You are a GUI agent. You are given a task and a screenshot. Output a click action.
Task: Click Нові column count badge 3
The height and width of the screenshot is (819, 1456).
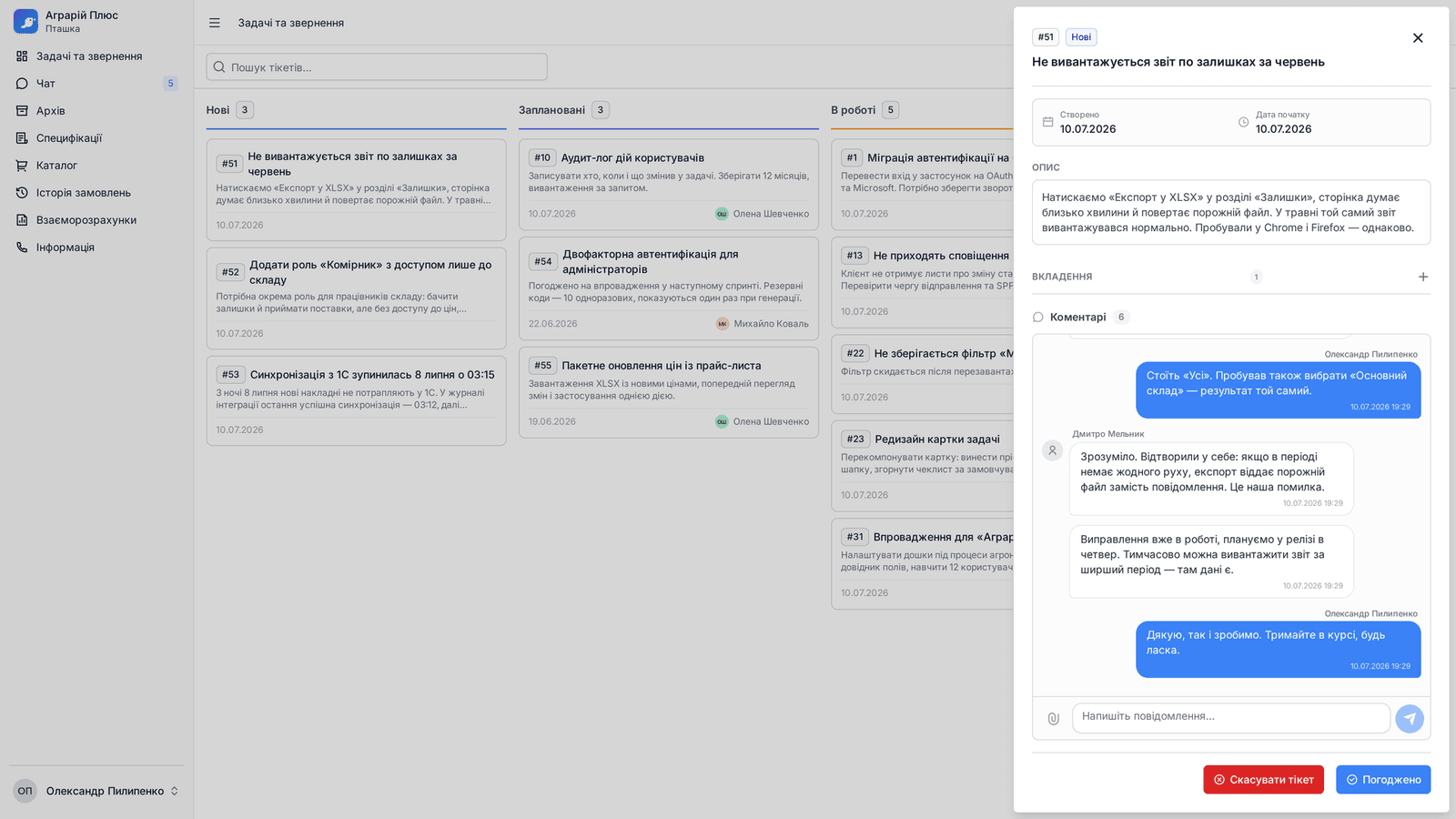coord(245,110)
